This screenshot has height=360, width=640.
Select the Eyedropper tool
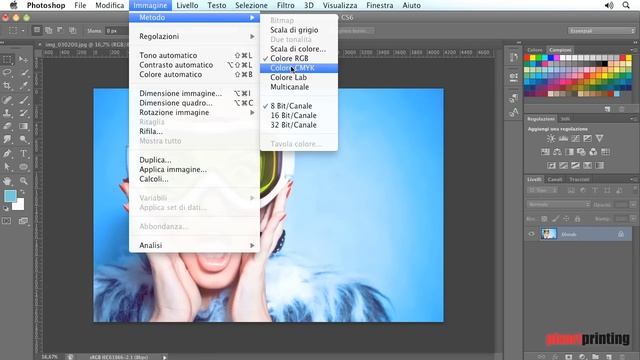24,86
